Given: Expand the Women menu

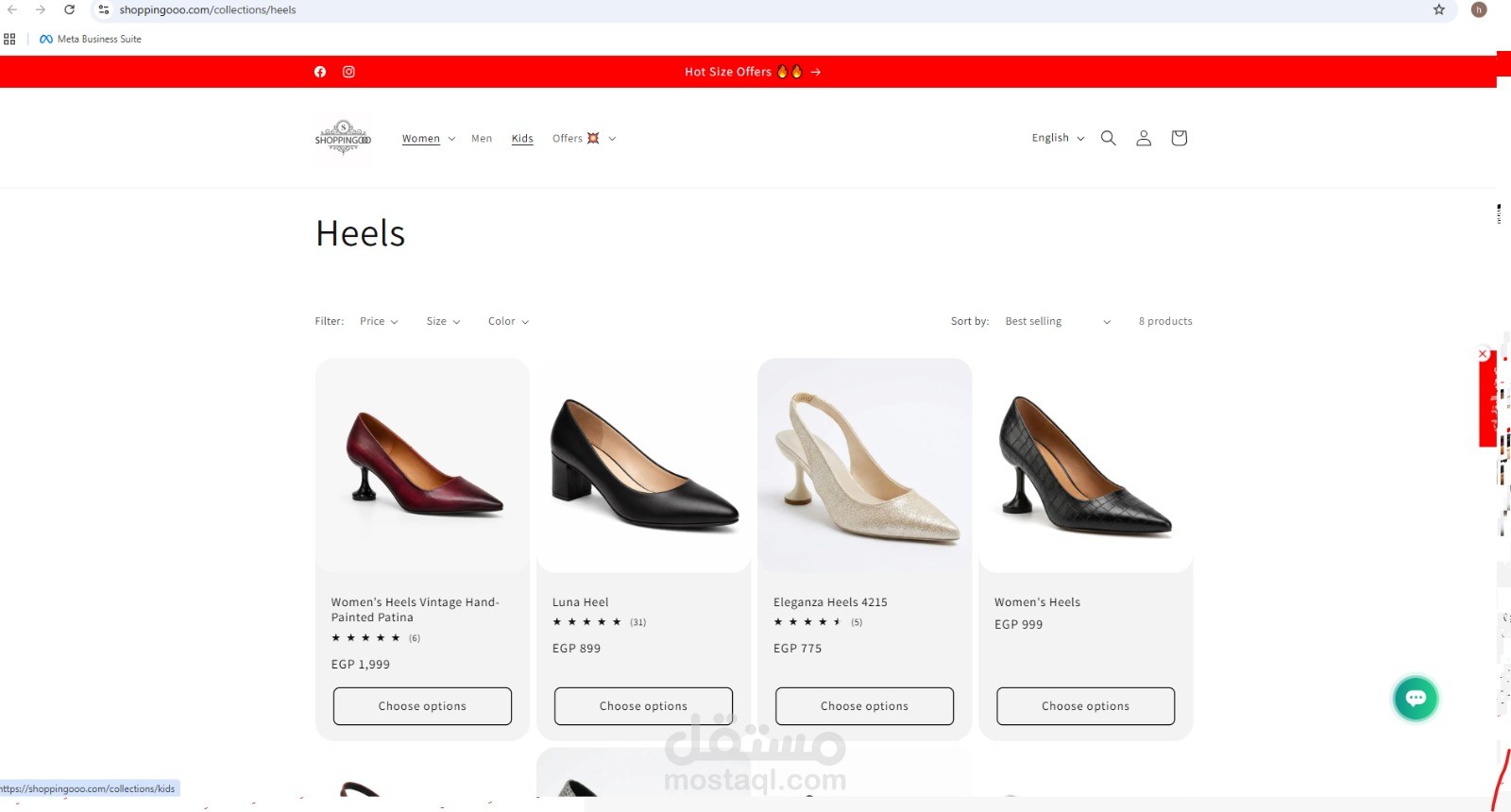Looking at the screenshot, I should (x=429, y=139).
